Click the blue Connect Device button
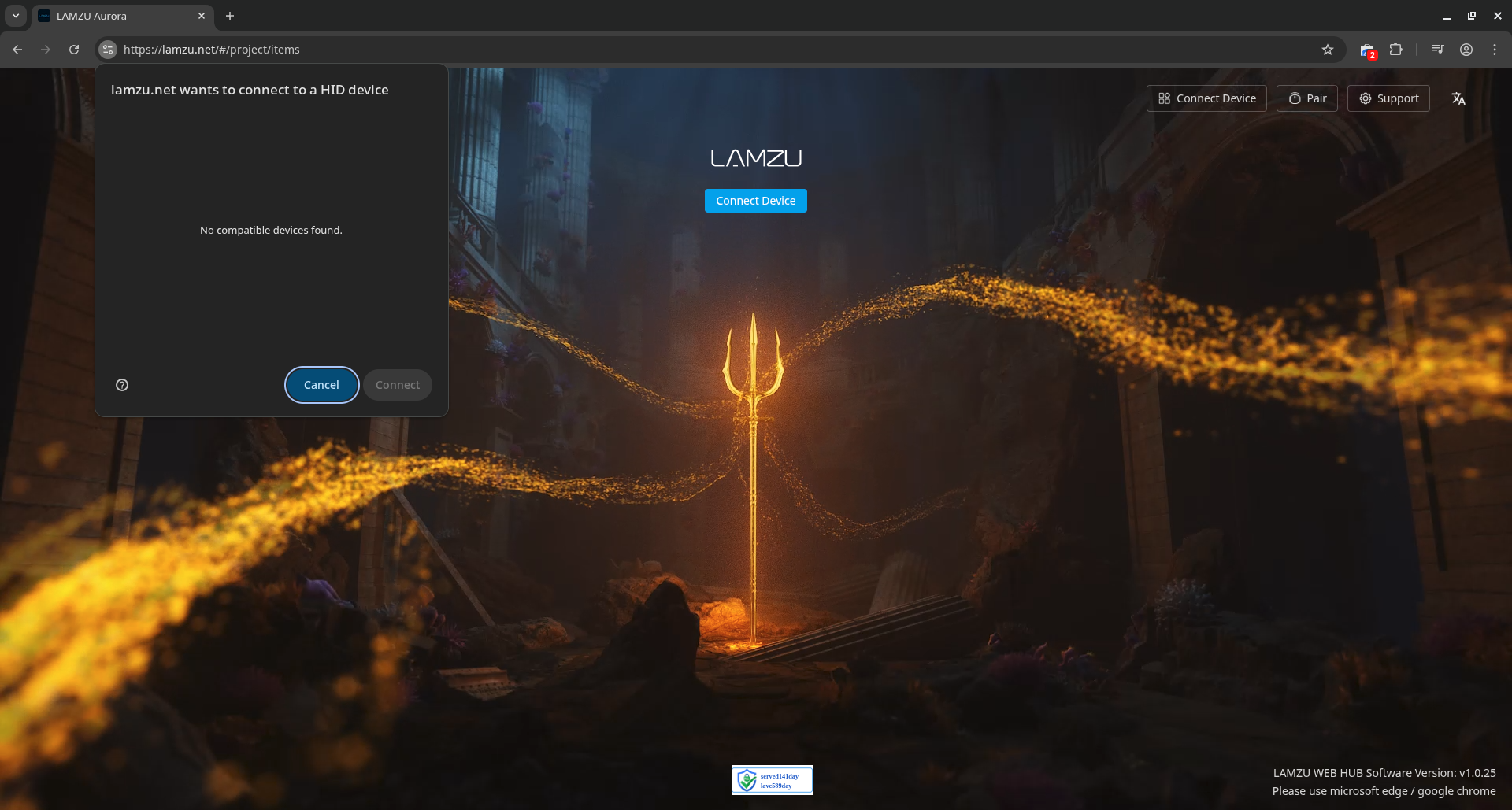The height and width of the screenshot is (810, 1512). (755, 200)
